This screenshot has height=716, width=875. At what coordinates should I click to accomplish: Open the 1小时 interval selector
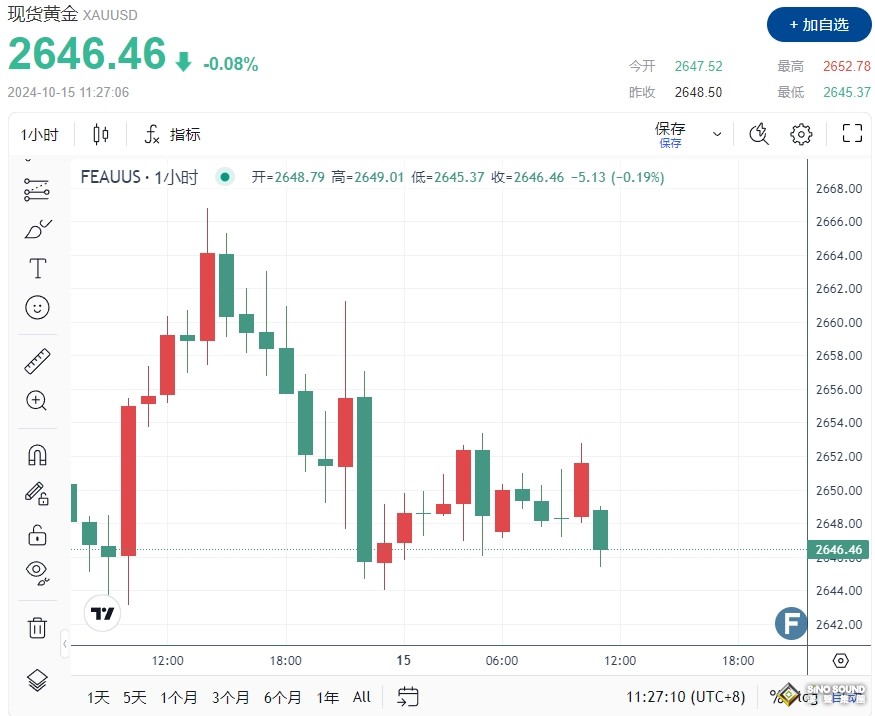[39, 133]
